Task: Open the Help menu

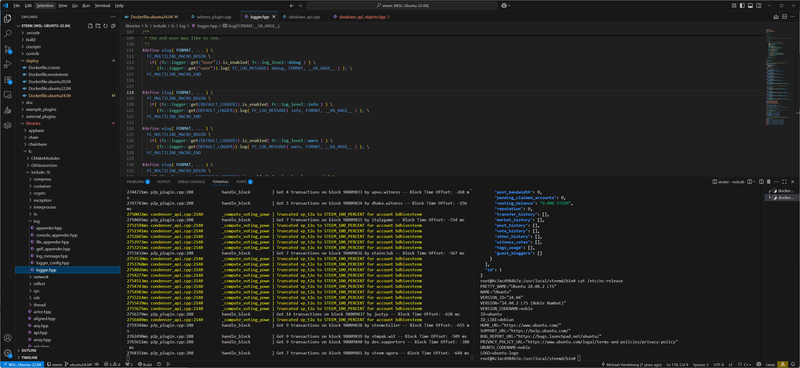Action: pyautogui.click(x=119, y=5)
